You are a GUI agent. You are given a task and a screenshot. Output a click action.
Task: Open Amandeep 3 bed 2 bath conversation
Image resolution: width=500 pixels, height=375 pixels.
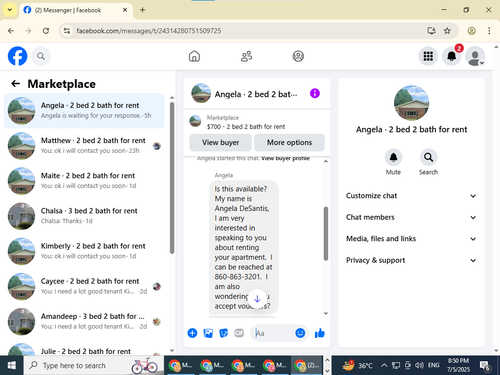tap(84, 321)
